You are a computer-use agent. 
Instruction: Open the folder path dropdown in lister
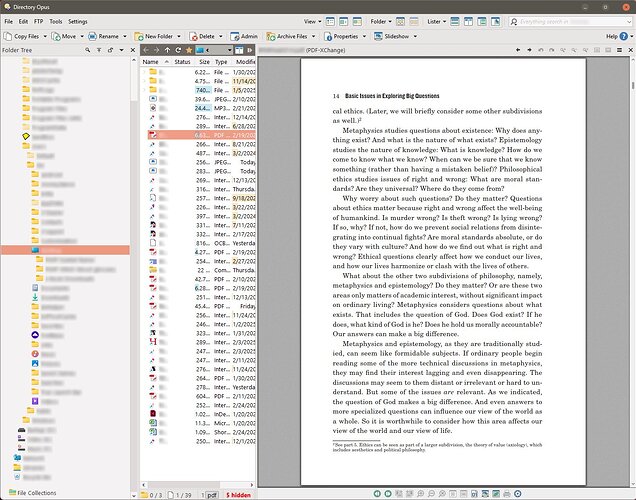click(230, 50)
